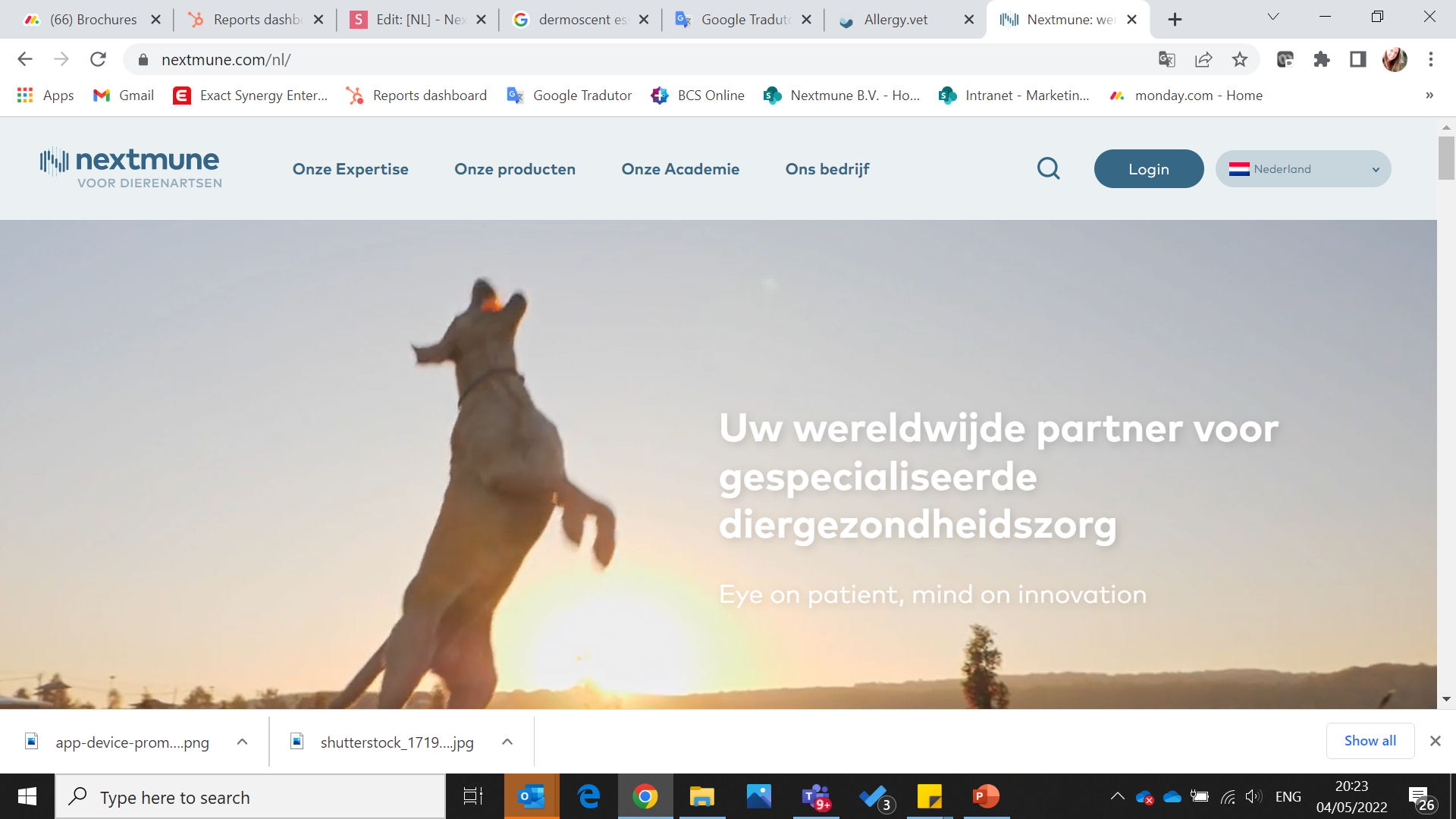Open the Onze producten menu

[515, 169]
